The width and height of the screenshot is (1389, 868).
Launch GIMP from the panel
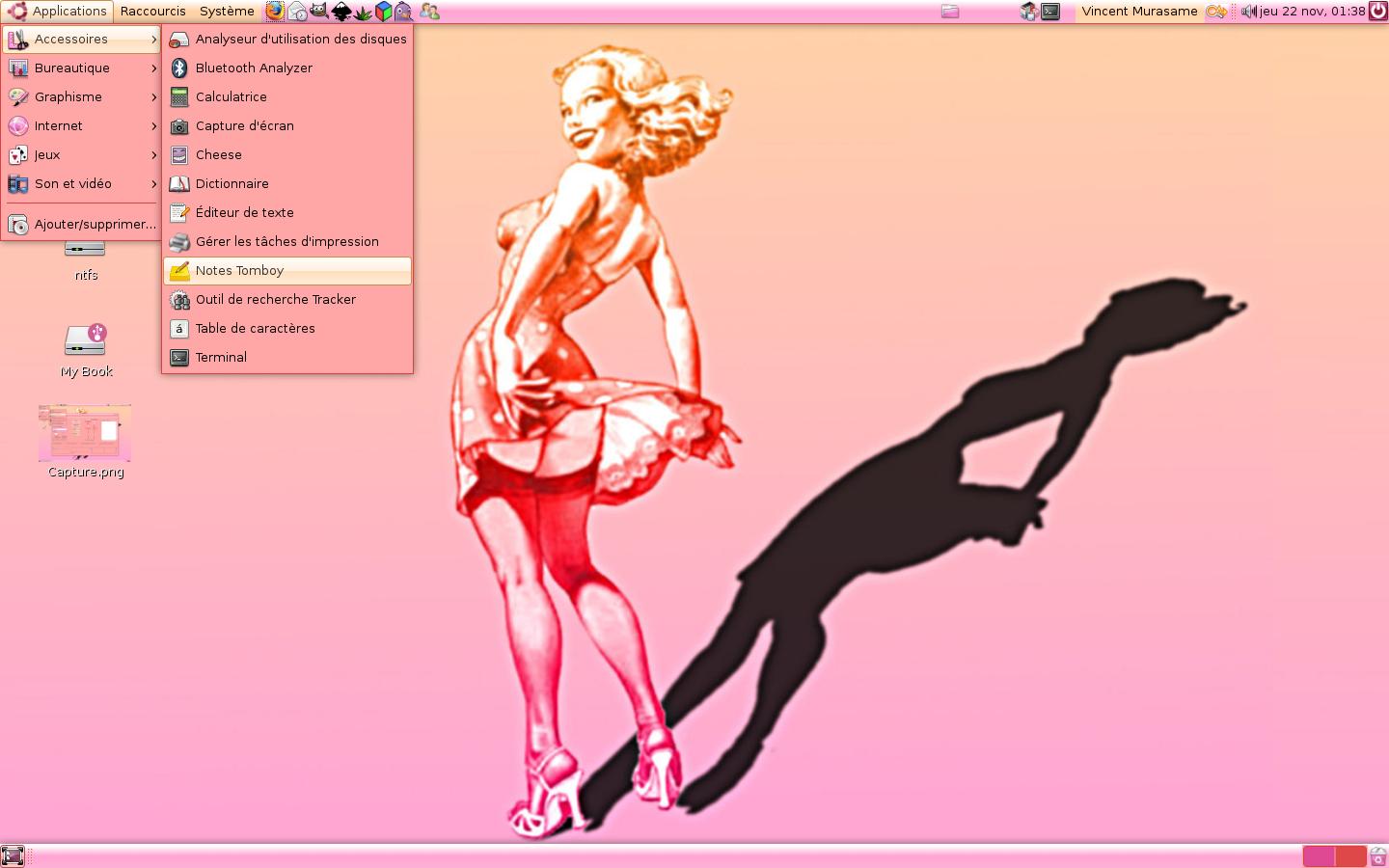point(319,12)
